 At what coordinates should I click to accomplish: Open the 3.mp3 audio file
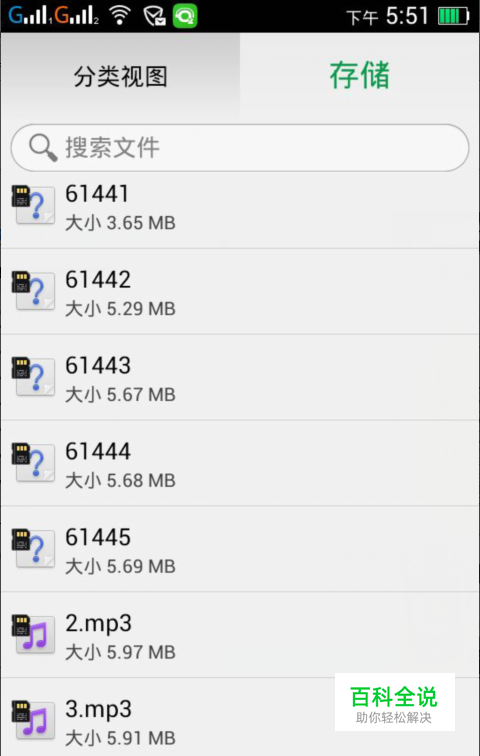point(240,717)
